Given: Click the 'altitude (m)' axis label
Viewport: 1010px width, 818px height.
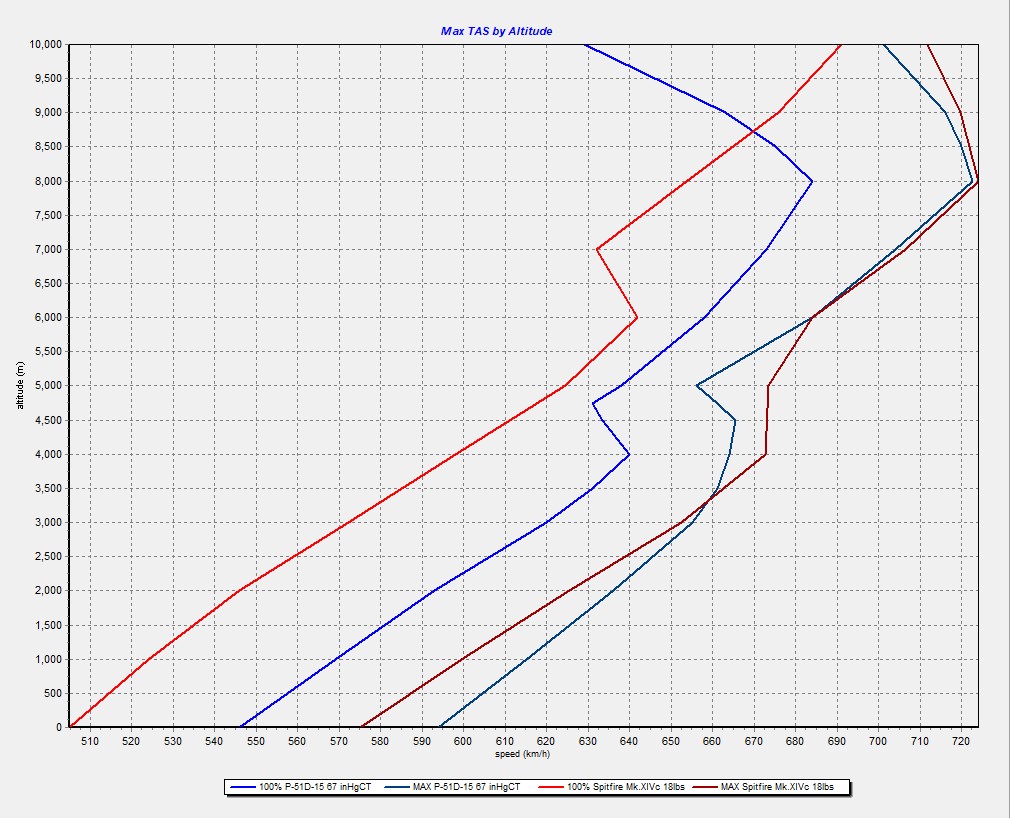Looking at the screenshot, I should (x=20, y=385).
